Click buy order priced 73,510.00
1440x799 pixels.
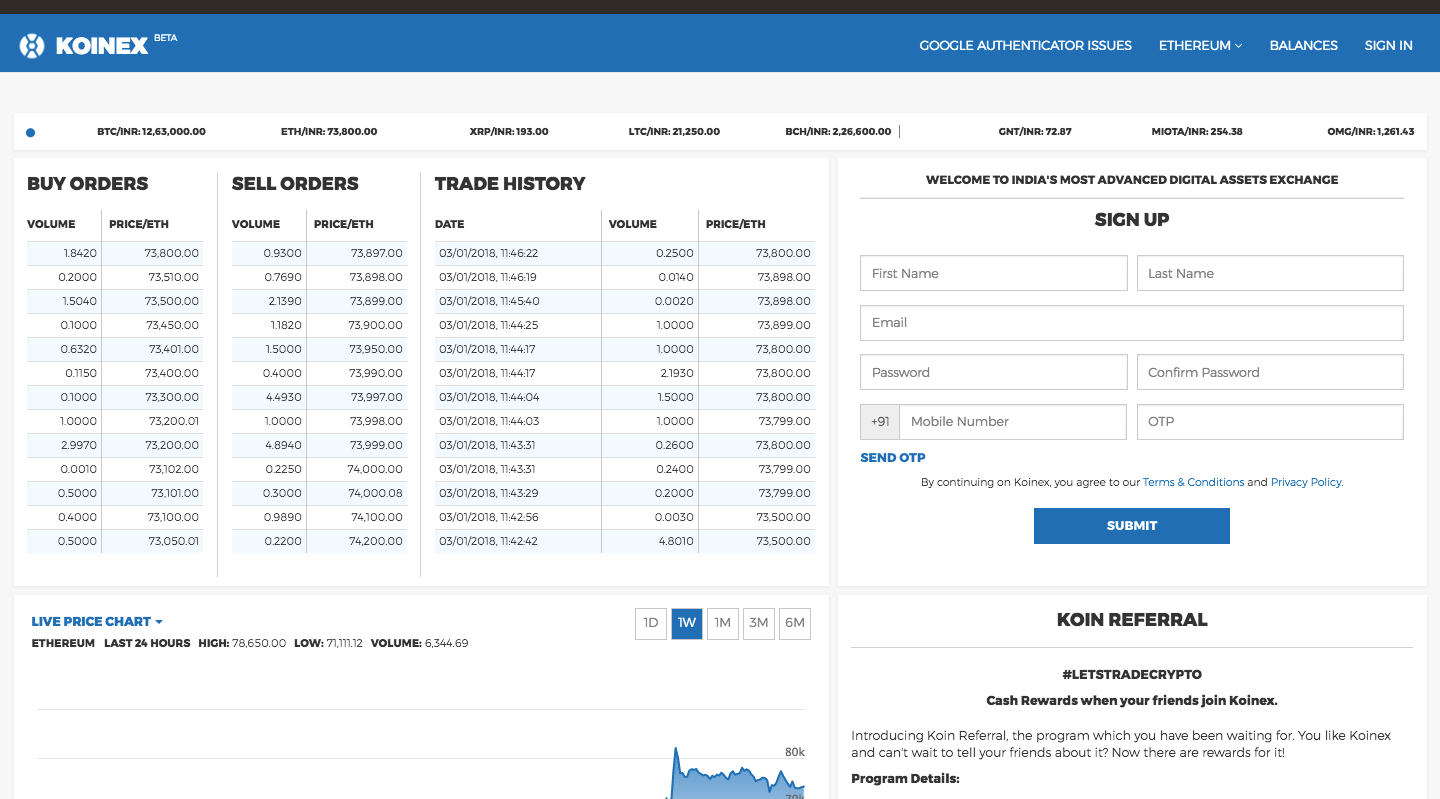click(115, 277)
